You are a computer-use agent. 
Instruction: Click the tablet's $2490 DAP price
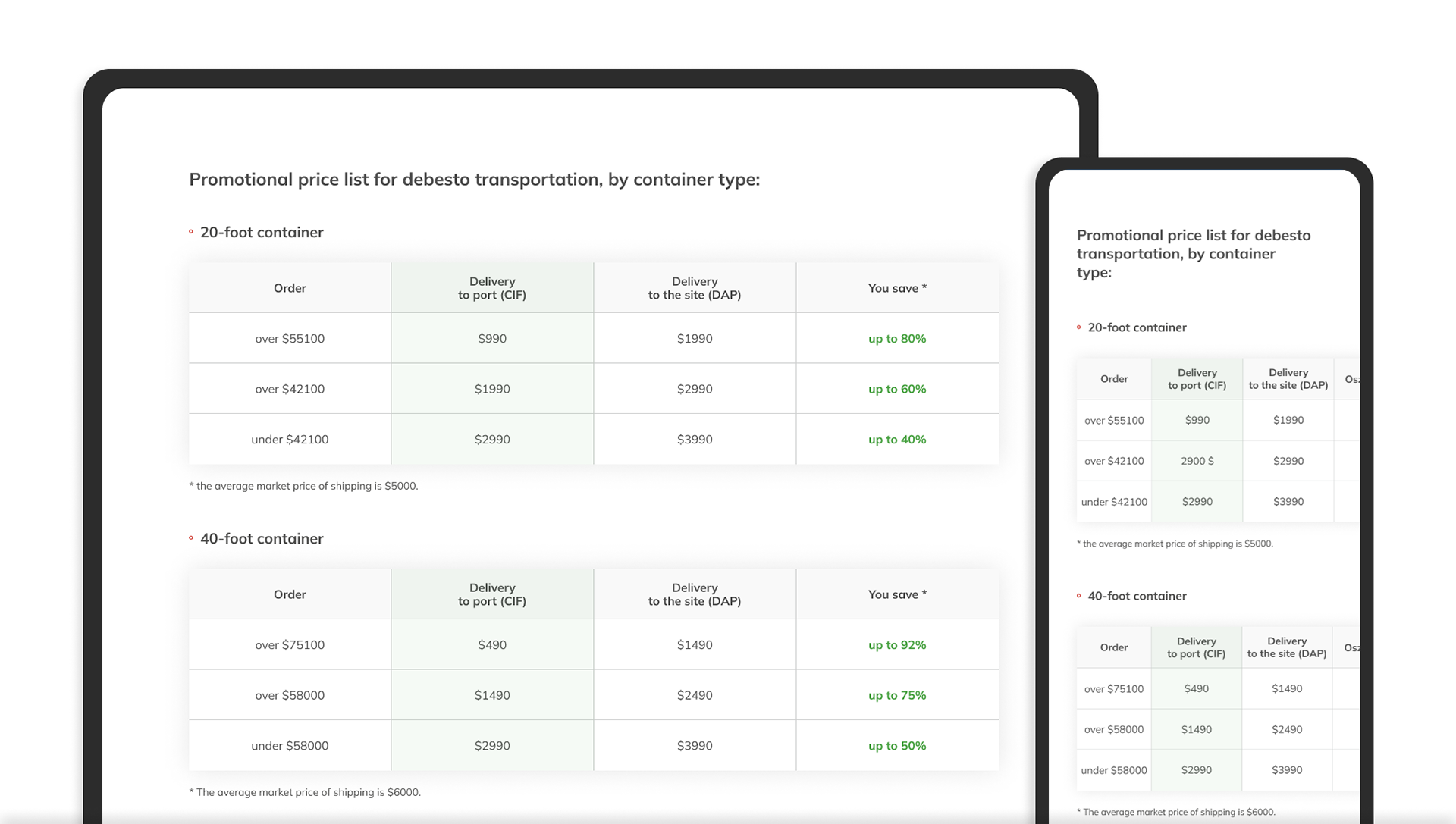point(695,695)
